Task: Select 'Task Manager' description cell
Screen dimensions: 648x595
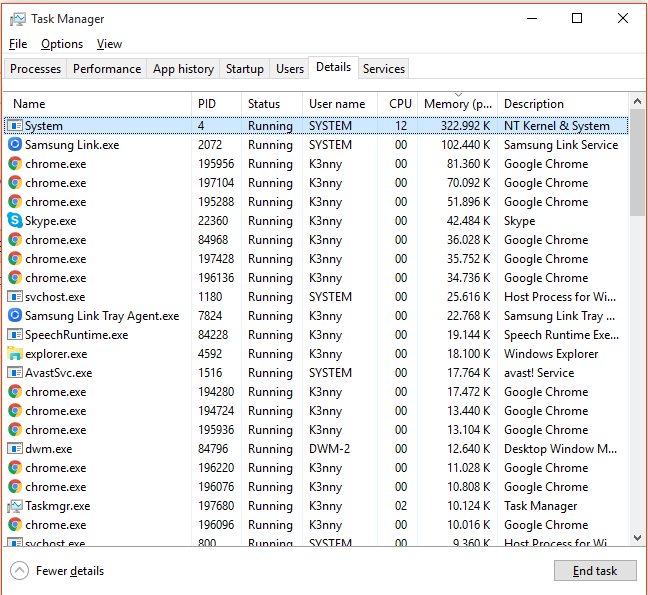Action: [541, 506]
